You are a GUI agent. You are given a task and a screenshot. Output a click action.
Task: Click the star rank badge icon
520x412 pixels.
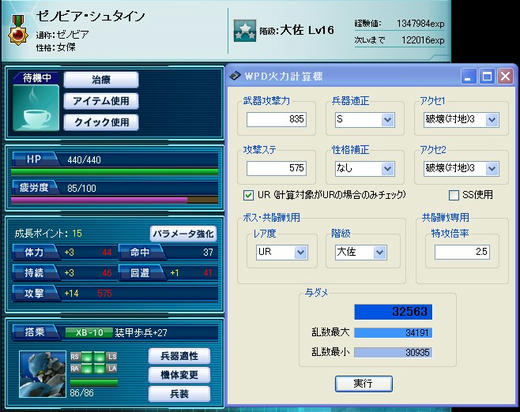pos(245,31)
